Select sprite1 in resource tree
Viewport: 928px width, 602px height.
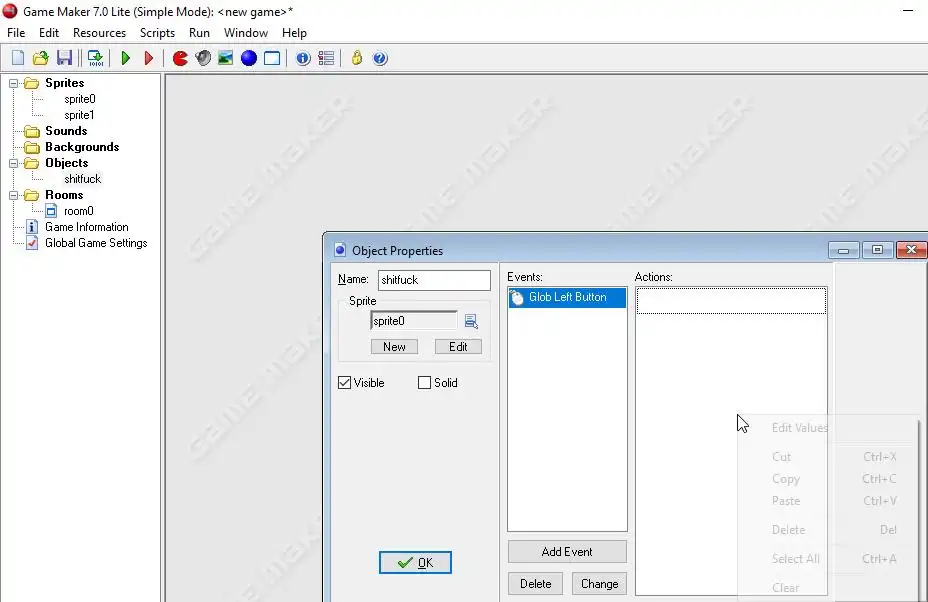tap(79, 115)
